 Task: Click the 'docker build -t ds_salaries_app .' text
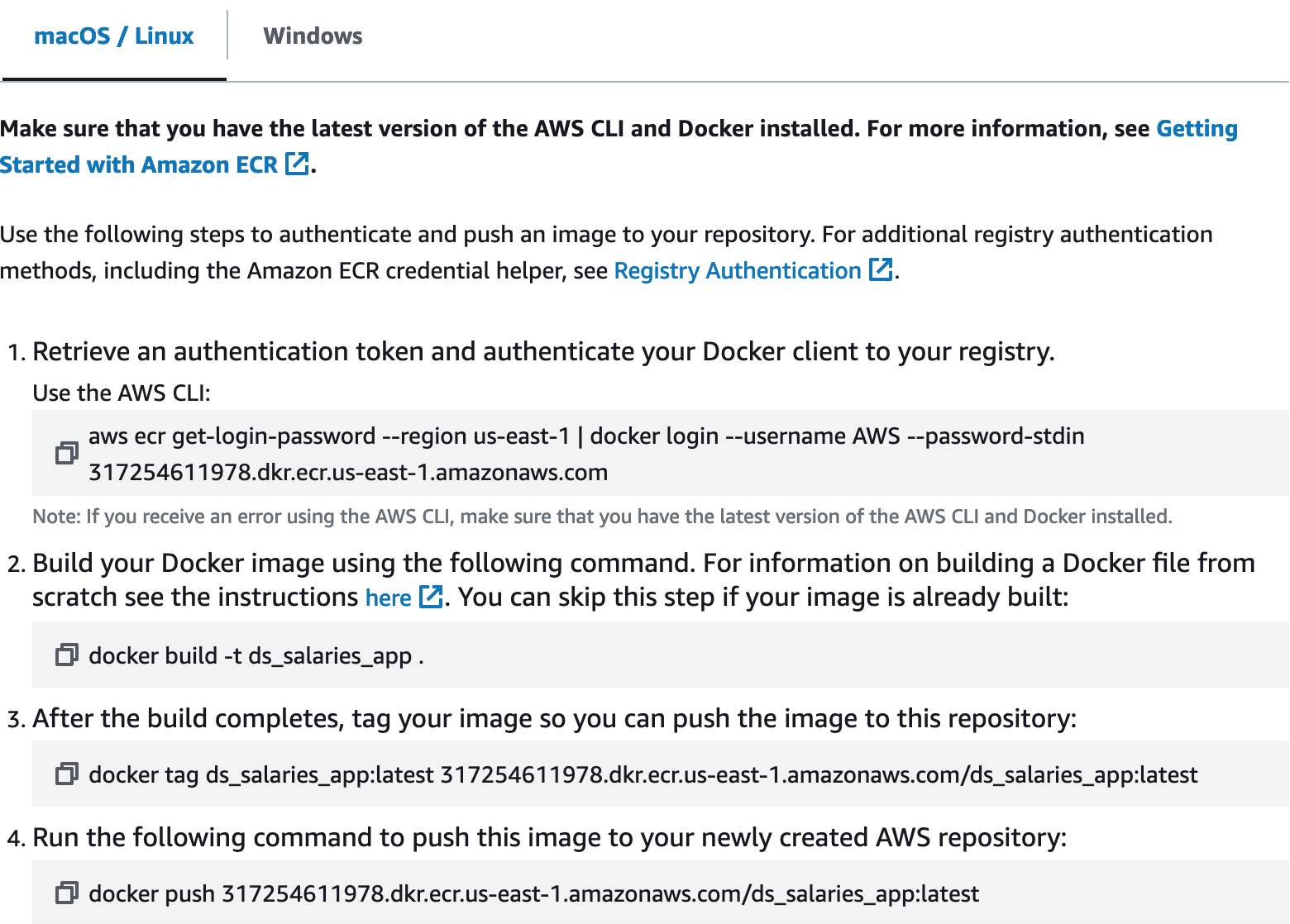pyautogui.click(x=256, y=655)
